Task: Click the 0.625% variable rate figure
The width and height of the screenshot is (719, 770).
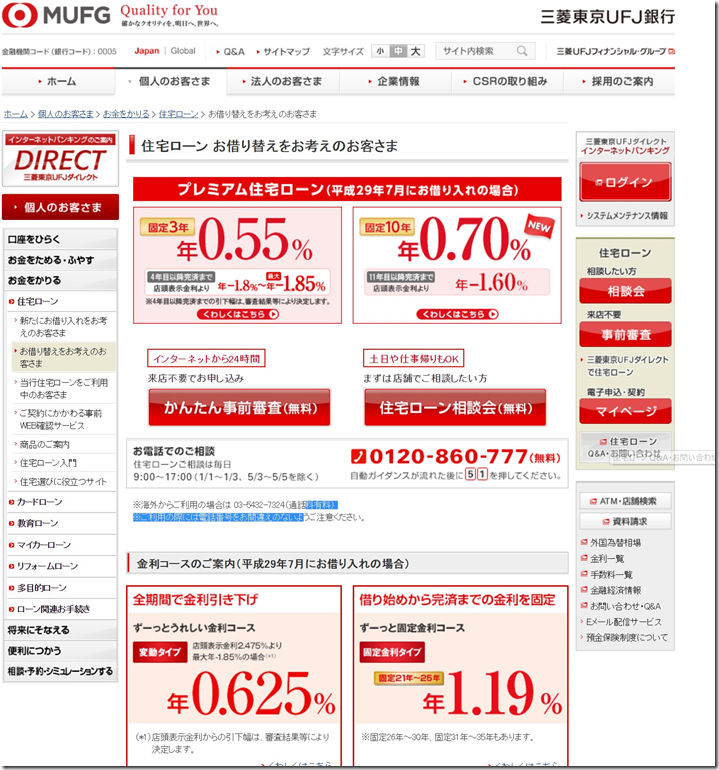Action: [251, 694]
